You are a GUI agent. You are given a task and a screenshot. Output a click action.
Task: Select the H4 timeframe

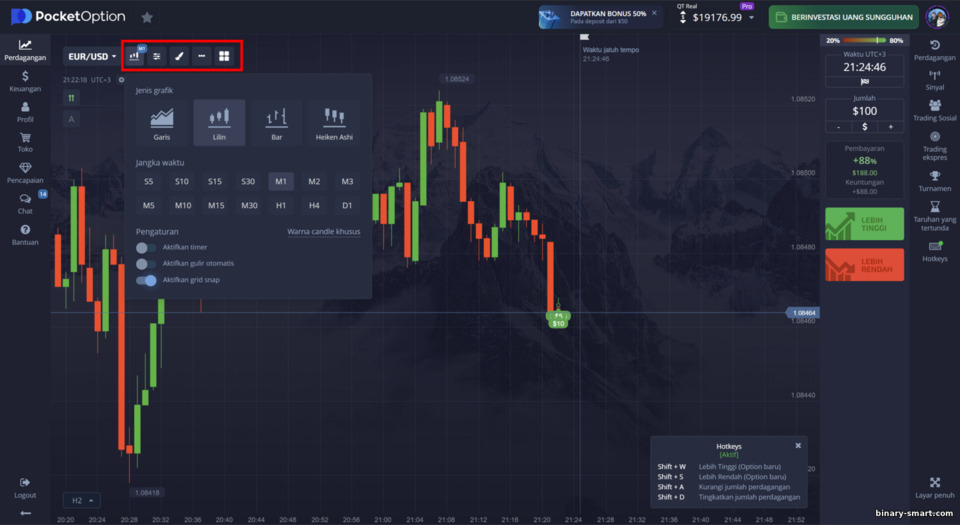314,206
